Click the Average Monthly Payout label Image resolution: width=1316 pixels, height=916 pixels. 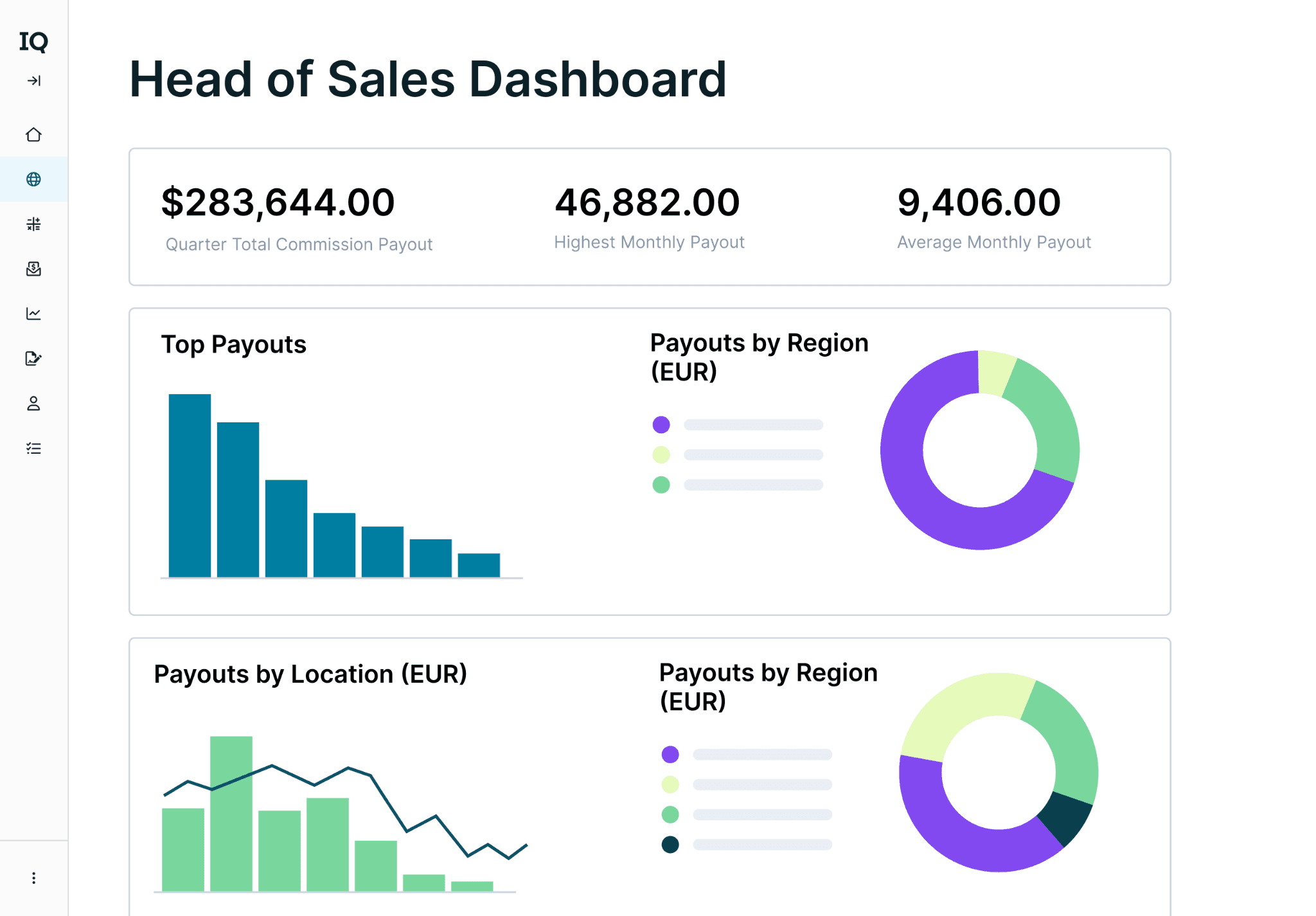pyautogui.click(x=994, y=242)
